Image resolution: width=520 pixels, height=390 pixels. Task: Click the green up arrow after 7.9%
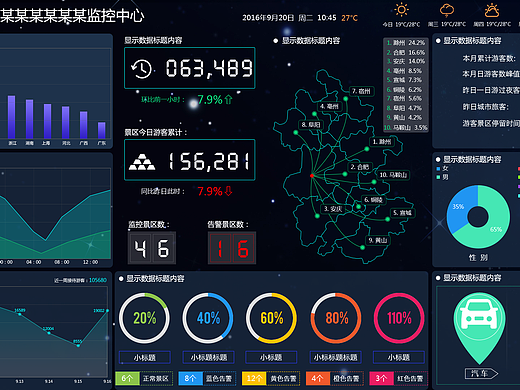pyautogui.click(x=228, y=99)
